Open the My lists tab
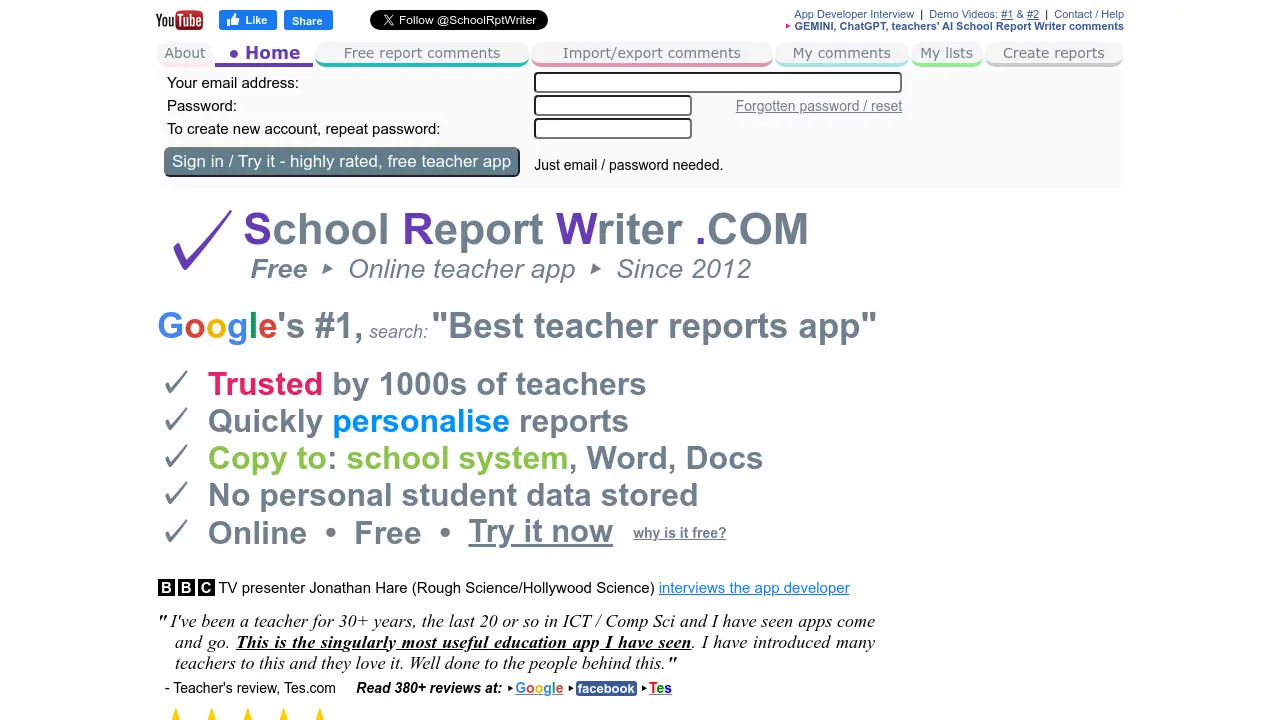 tap(947, 53)
